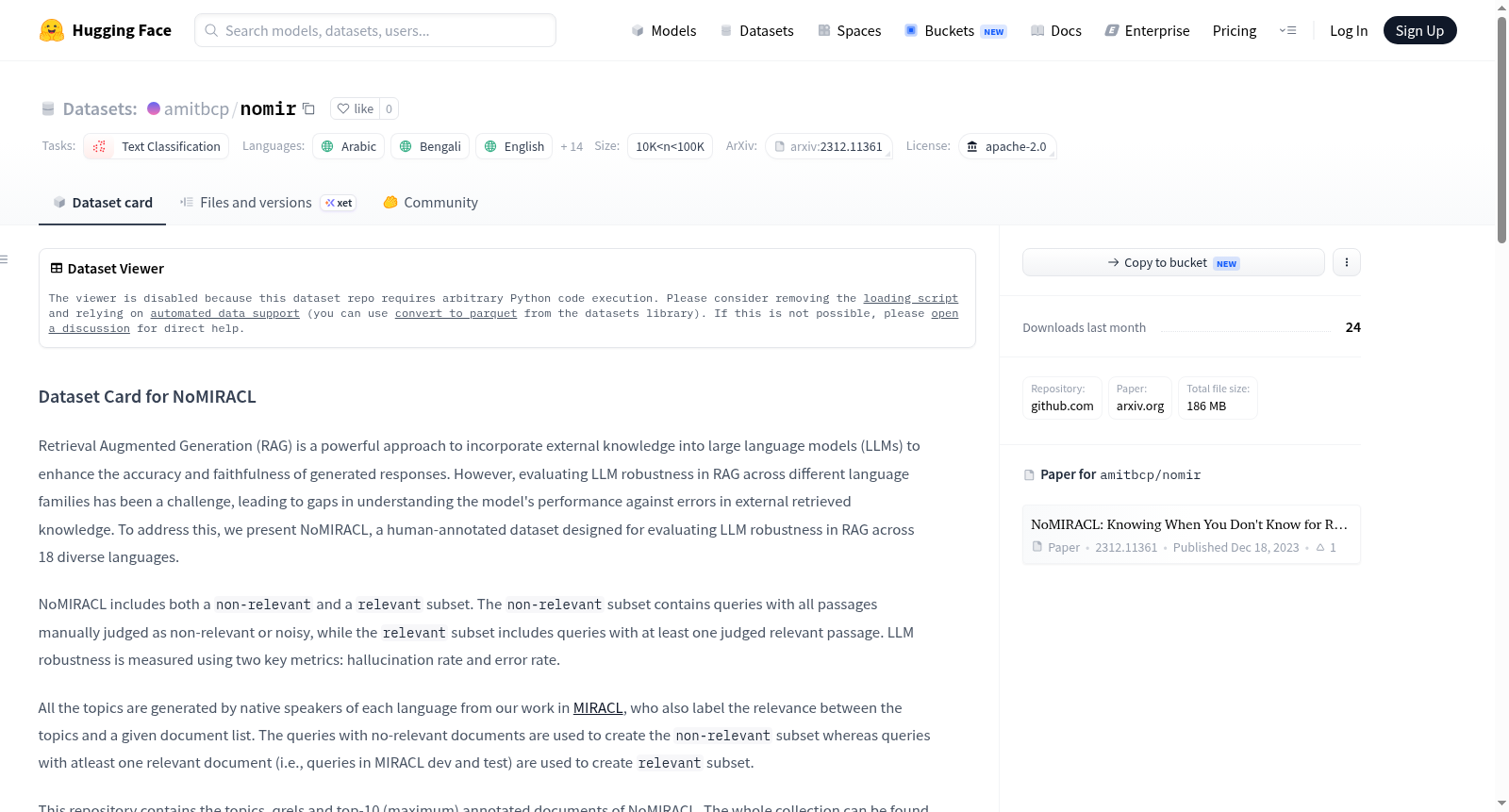Open Docs in the top navigation
Screen dimensions: 1509x812
[x=1055, y=30]
